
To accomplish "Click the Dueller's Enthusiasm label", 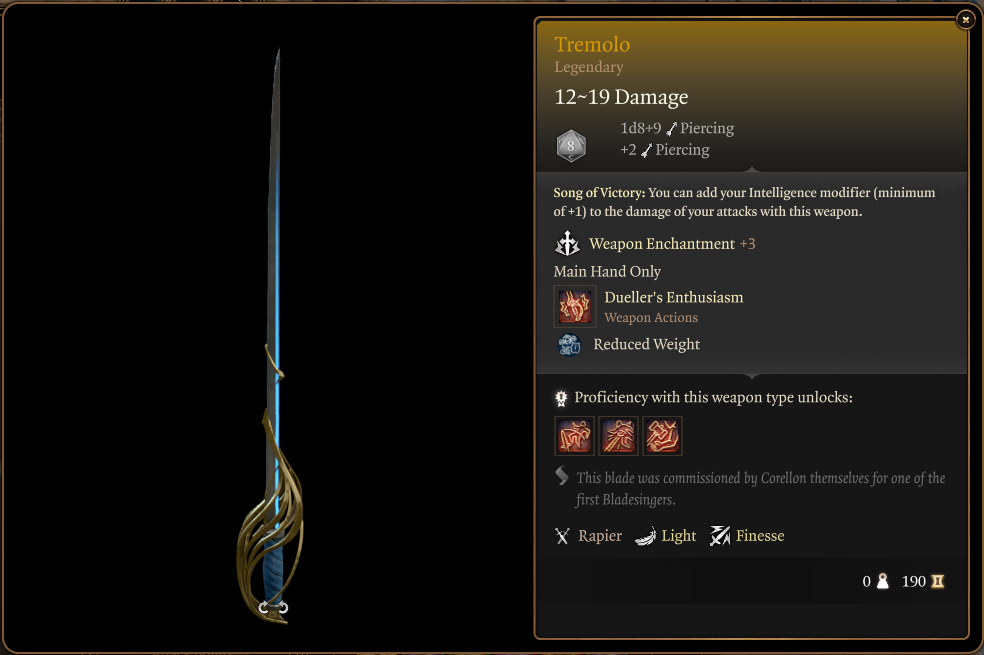I will click(673, 297).
